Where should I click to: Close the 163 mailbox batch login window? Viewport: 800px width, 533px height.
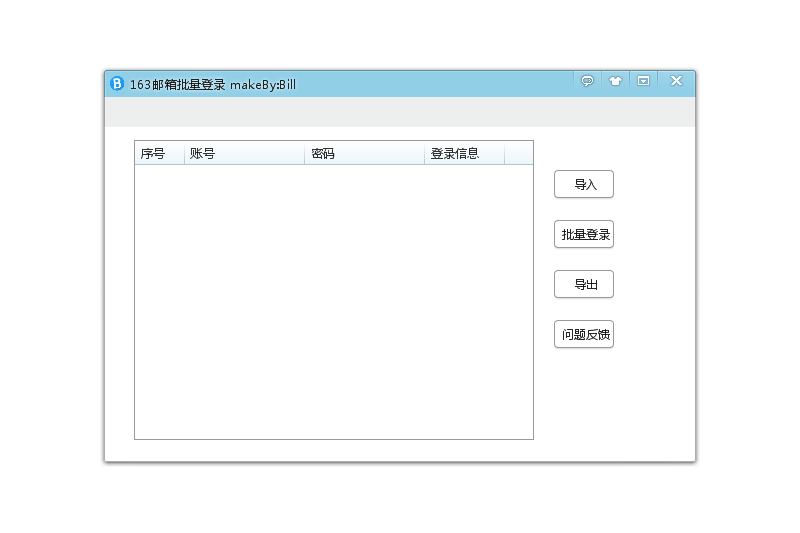(x=676, y=81)
